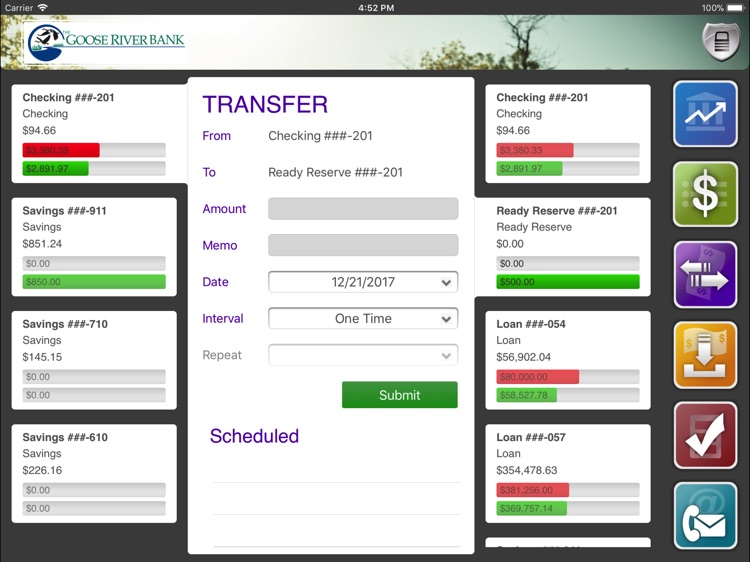Image resolution: width=750 pixels, height=562 pixels.
Task: Click the green $58,527.78 bar in Loan ###-054
Action: 527,395
